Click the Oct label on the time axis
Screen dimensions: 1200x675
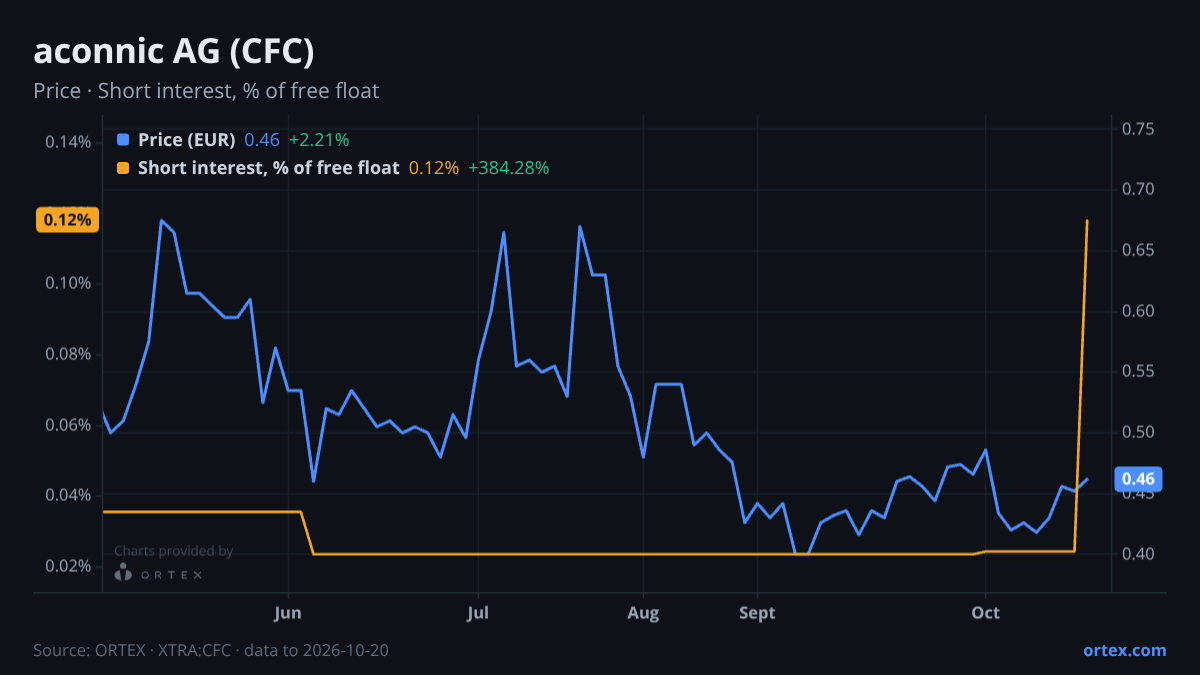point(986,613)
